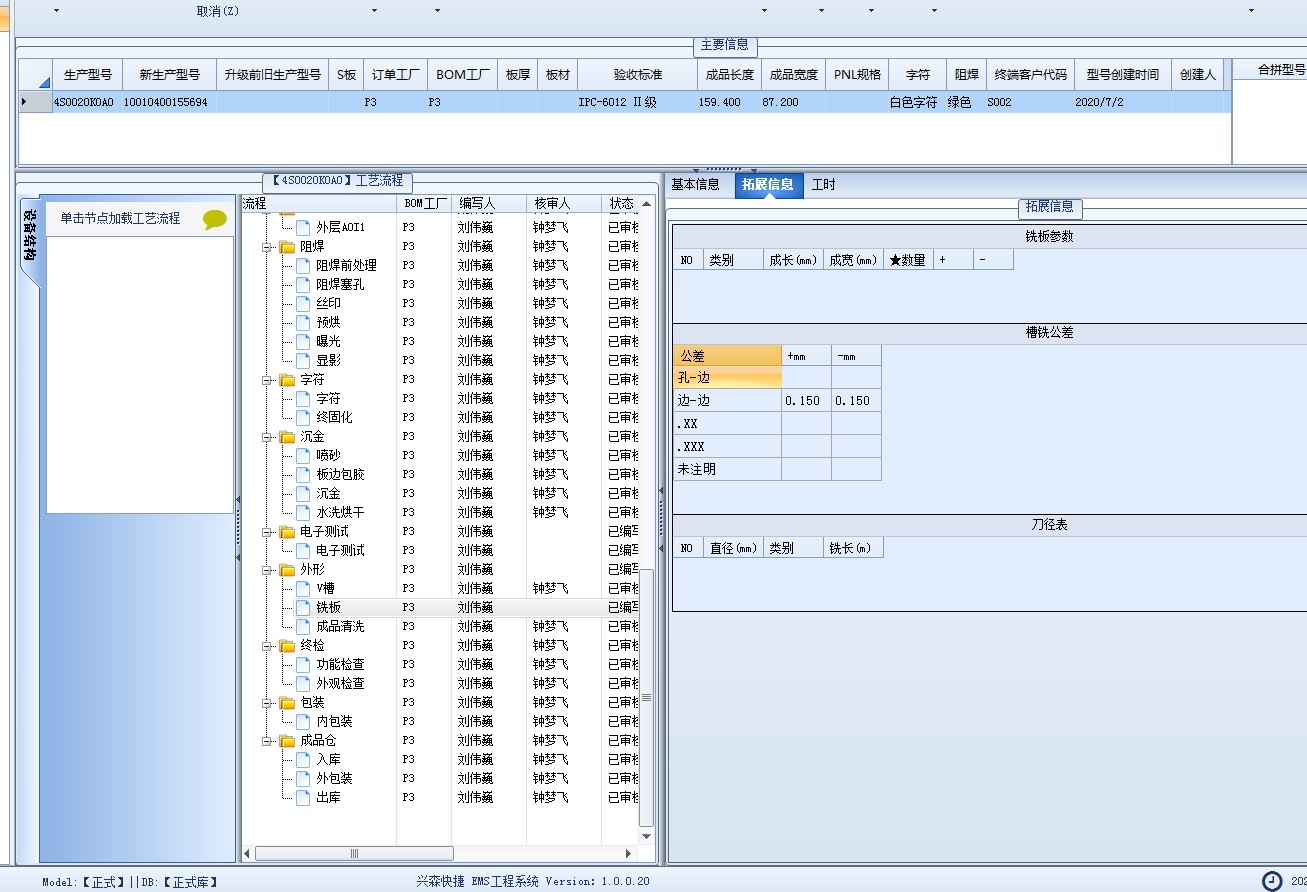Click the 单击节点加载工艺流程 prompt
The width and height of the screenshot is (1307, 892).
120,218
